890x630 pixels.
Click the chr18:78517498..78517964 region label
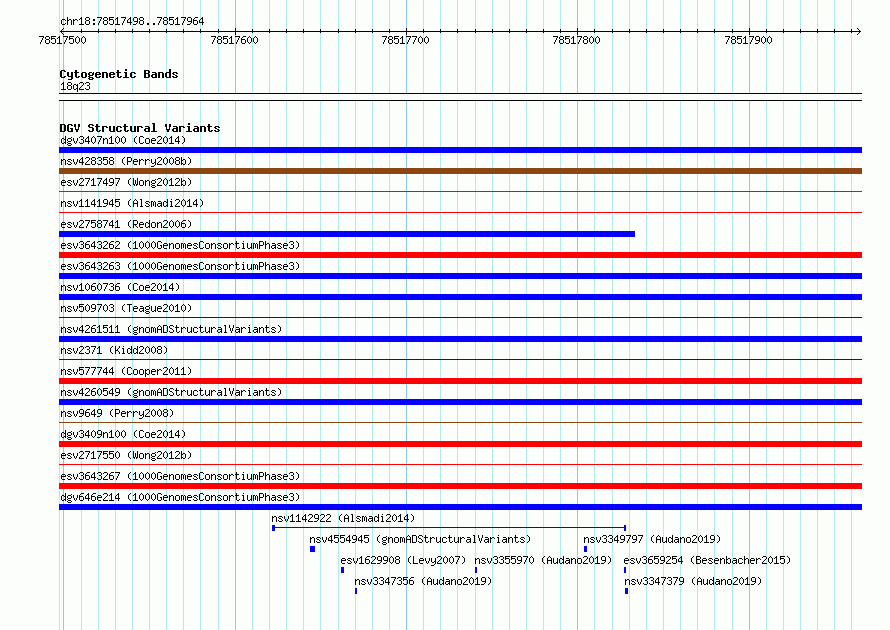pos(132,21)
